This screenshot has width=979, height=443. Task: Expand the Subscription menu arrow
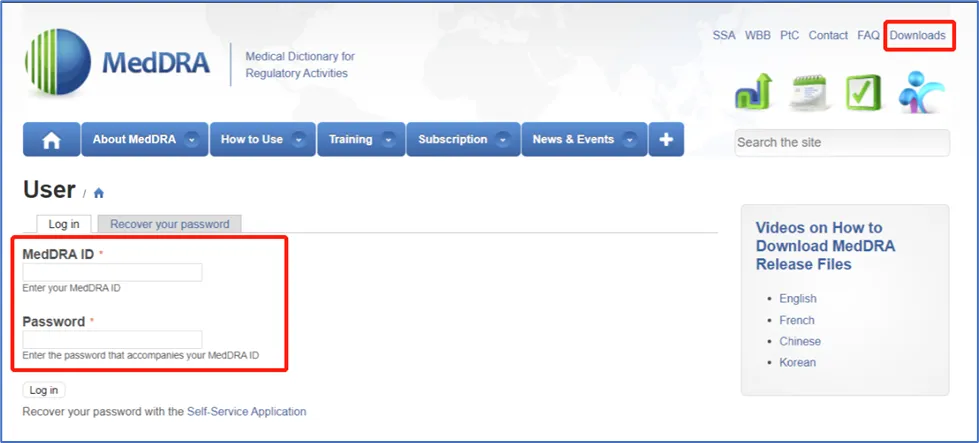point(503,140)
